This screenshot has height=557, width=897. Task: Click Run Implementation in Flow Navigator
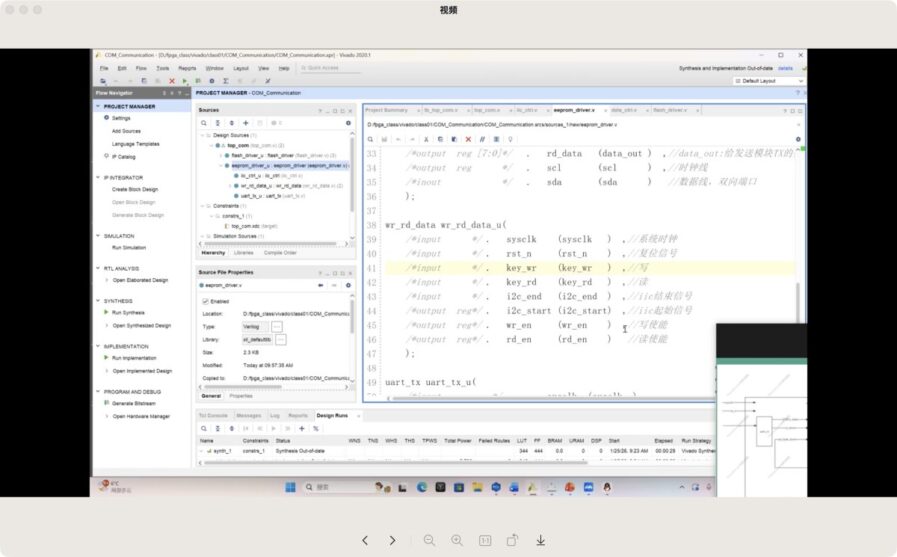point(136,357)
